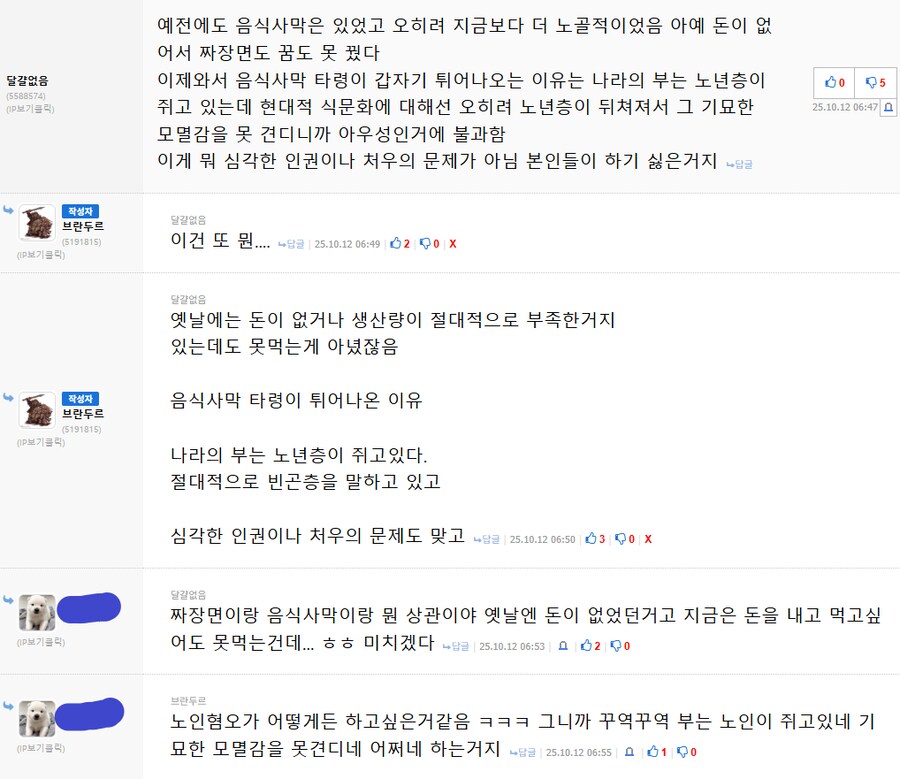Open 브란두르's profile picture on the first reply
The image size is (900, 779).
pyautogui.click(x=37, y=222)
